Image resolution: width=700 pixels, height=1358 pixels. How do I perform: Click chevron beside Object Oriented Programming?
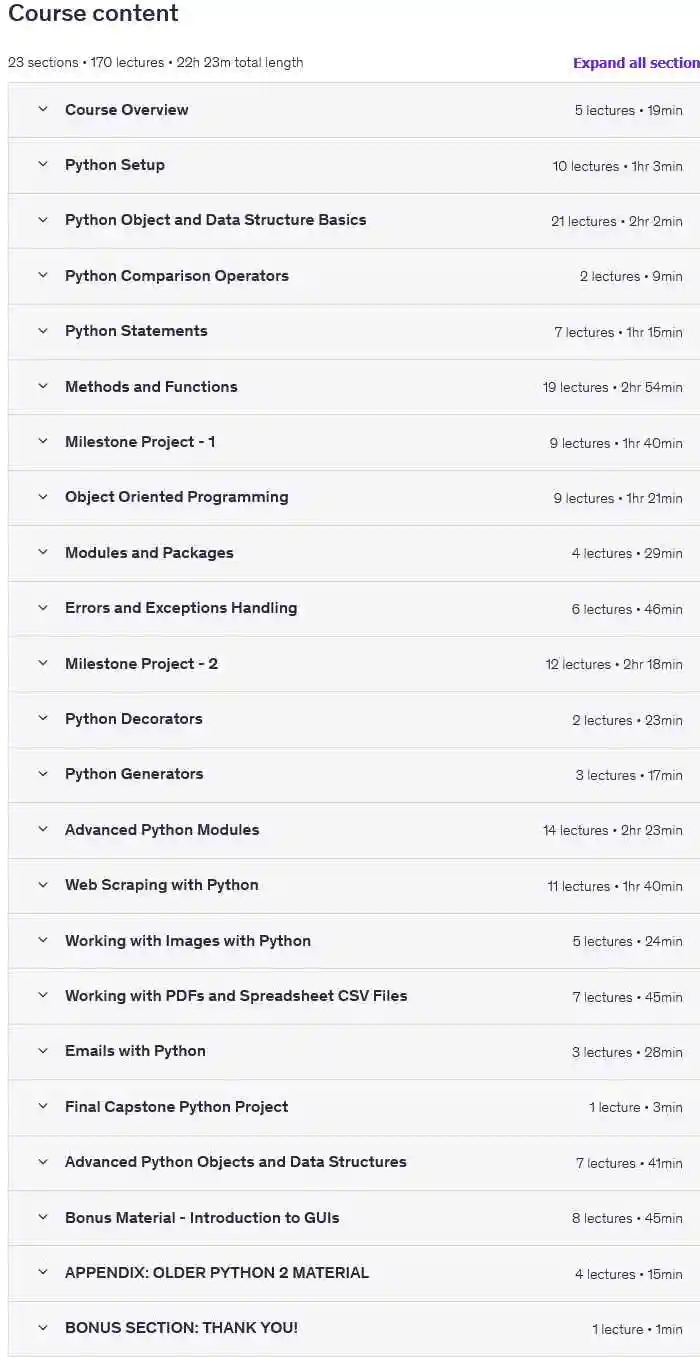[x=43, y=497]
